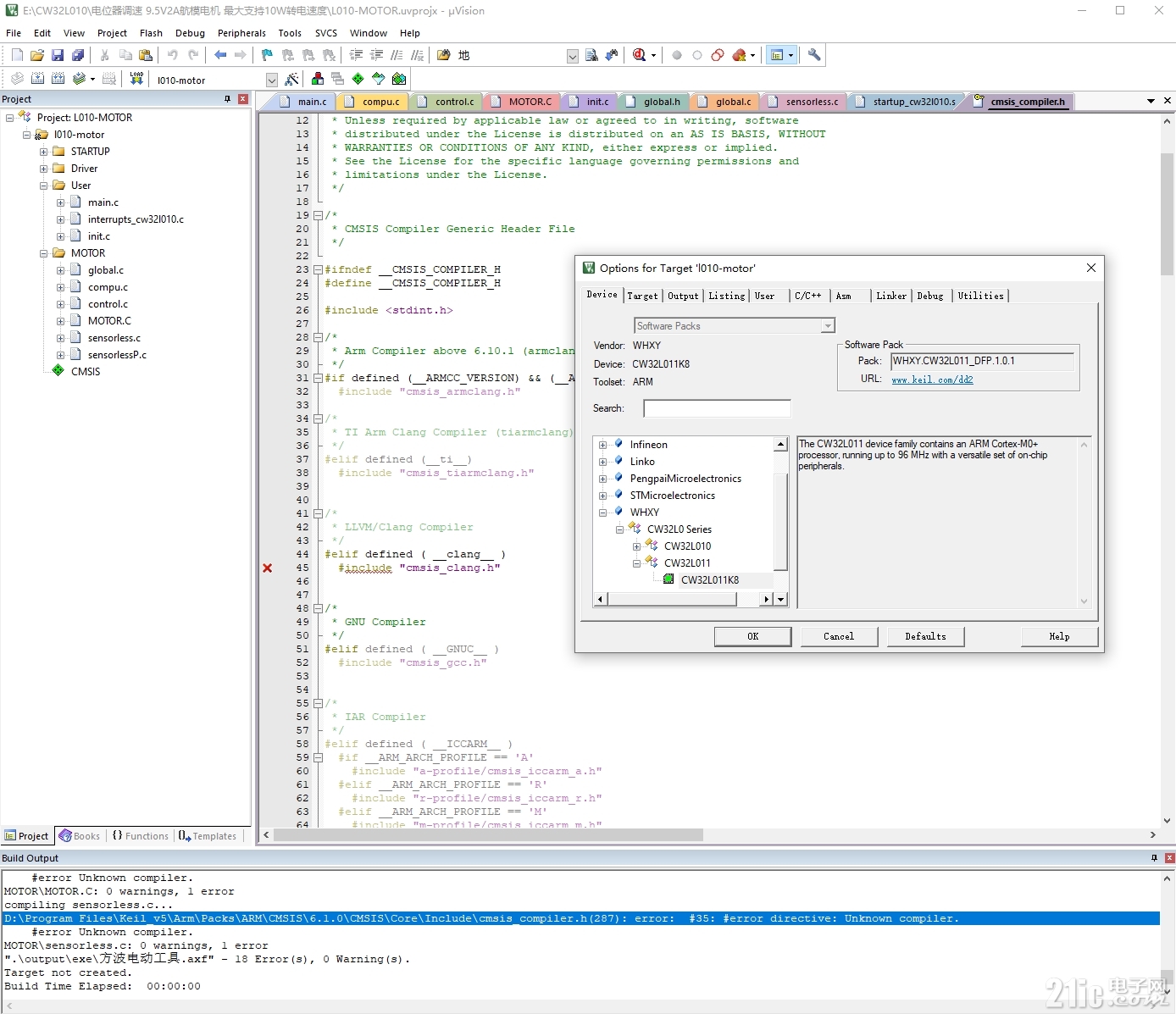Open target selector l010-motor dropdown
The height and width of the screenshot is (1014, 1176).
[272, 80]
